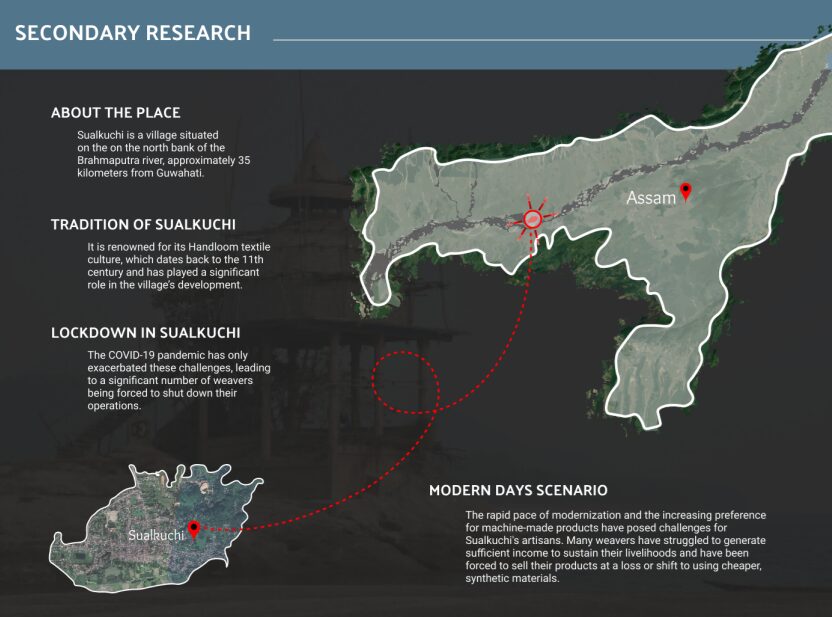
Task: Click the red pin on Sualkuchi map
Action: click(194, 529)
